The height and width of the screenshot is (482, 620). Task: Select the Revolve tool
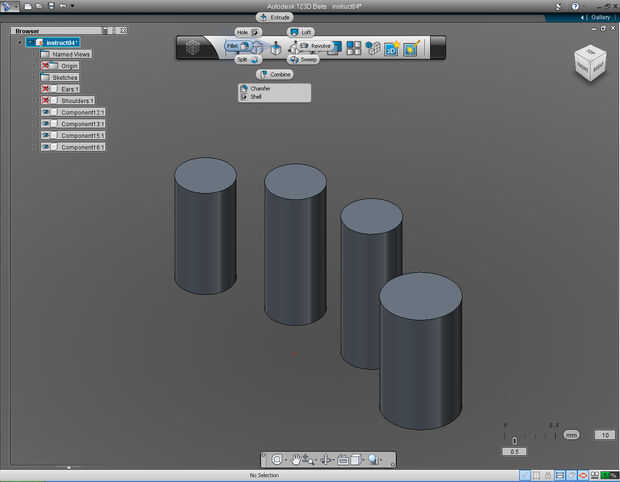click(315, 46)
